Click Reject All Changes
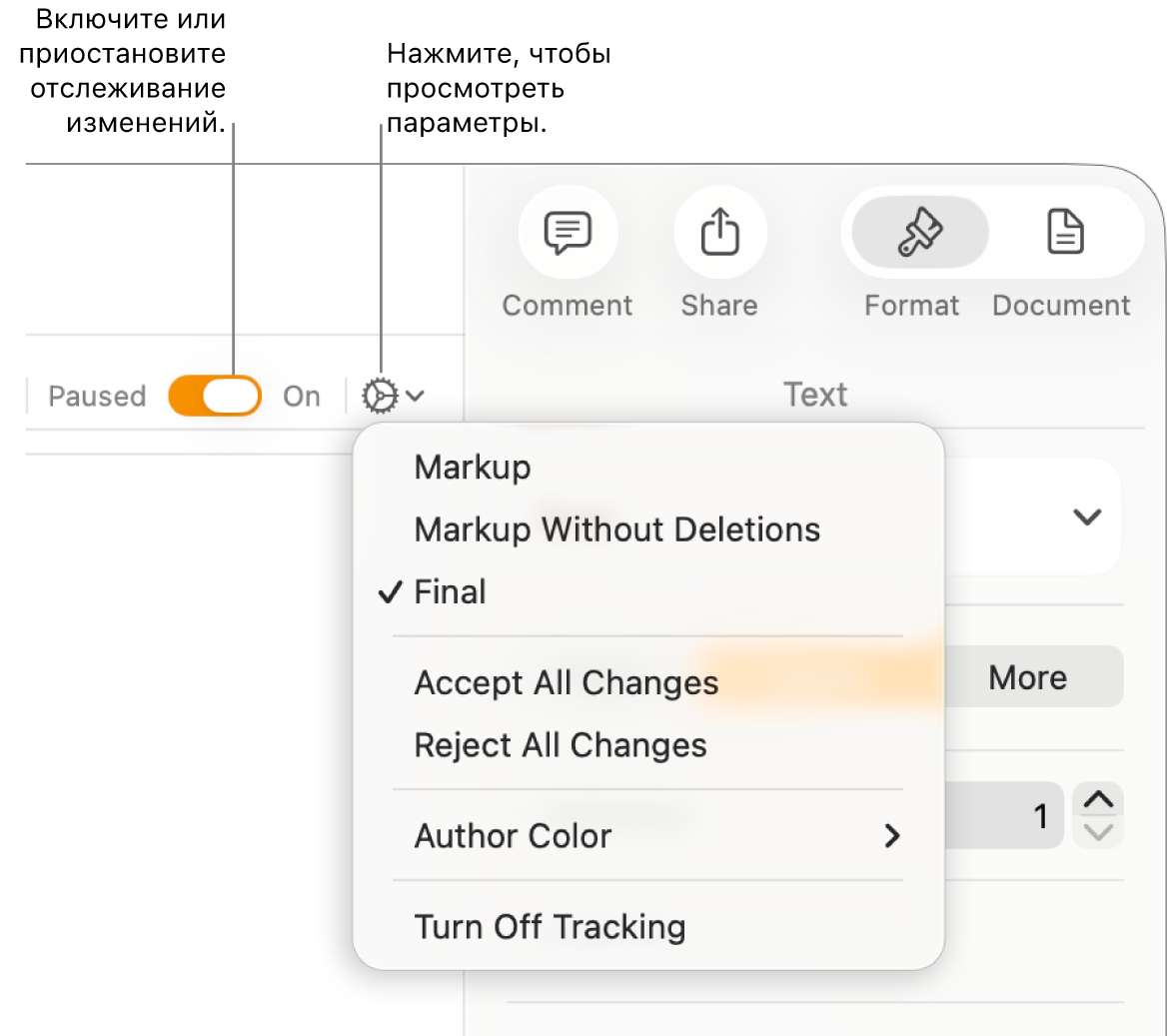This screenshot has width=1169, height=1036. (x=561, y=745)
